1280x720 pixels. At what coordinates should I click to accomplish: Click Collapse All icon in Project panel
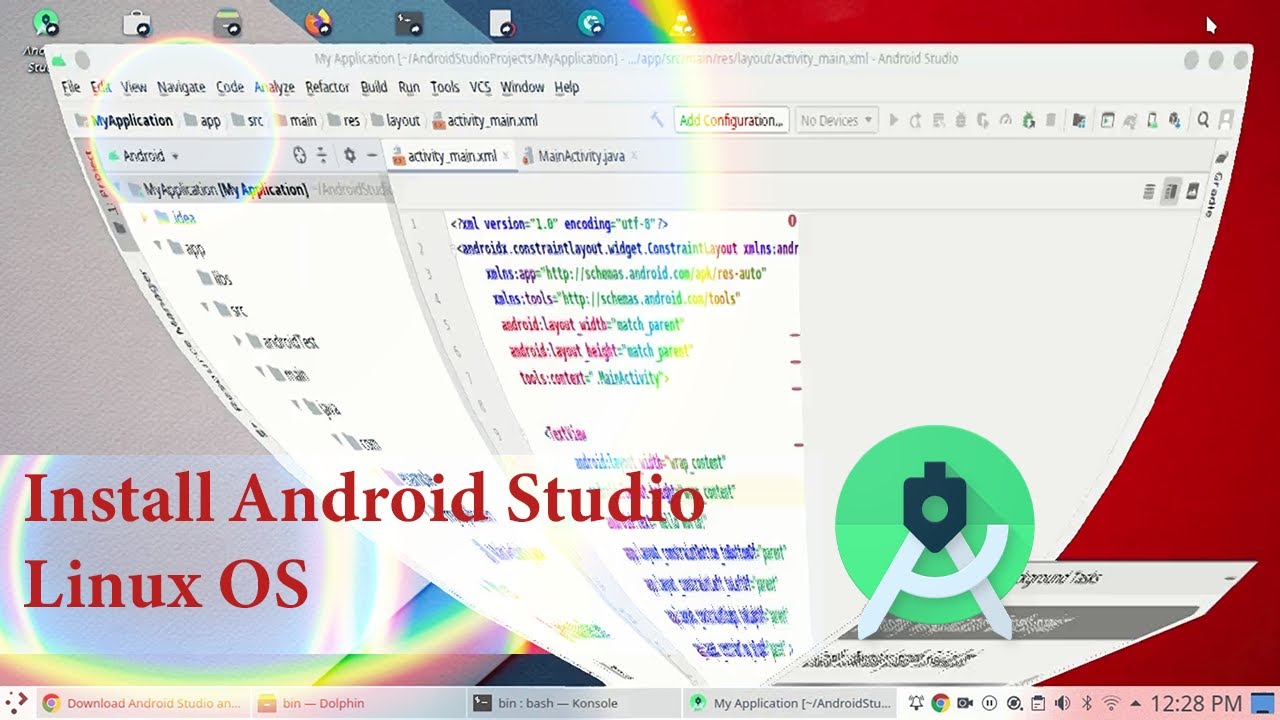tap(322, 155)
